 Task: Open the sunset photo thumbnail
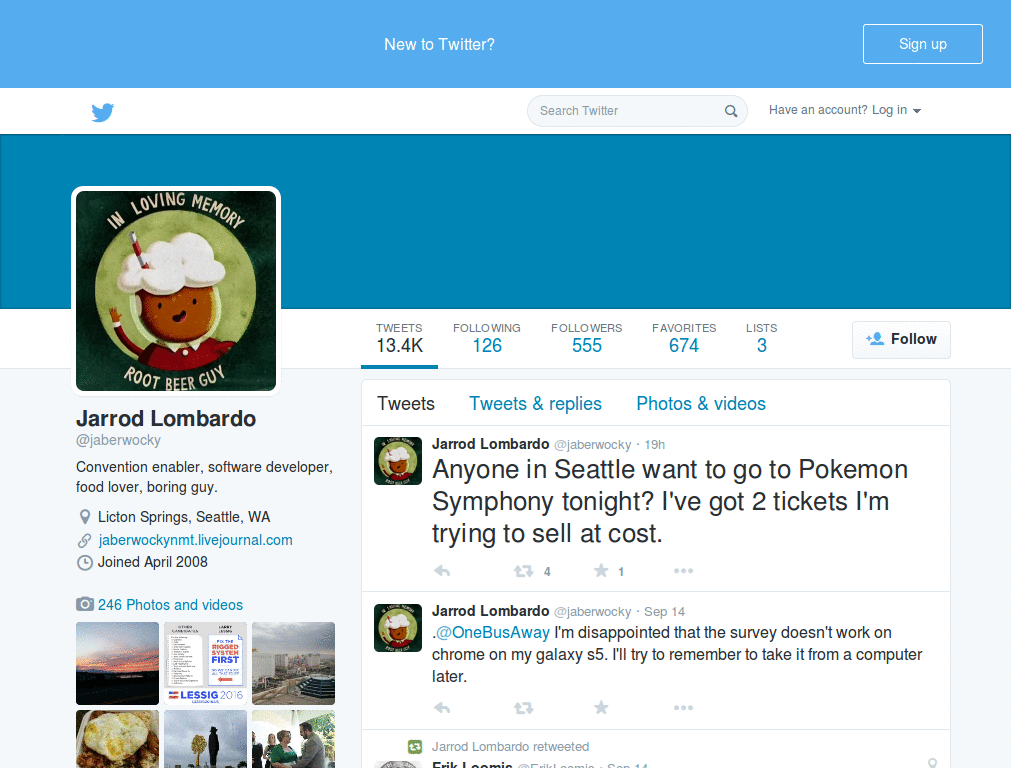118,664
